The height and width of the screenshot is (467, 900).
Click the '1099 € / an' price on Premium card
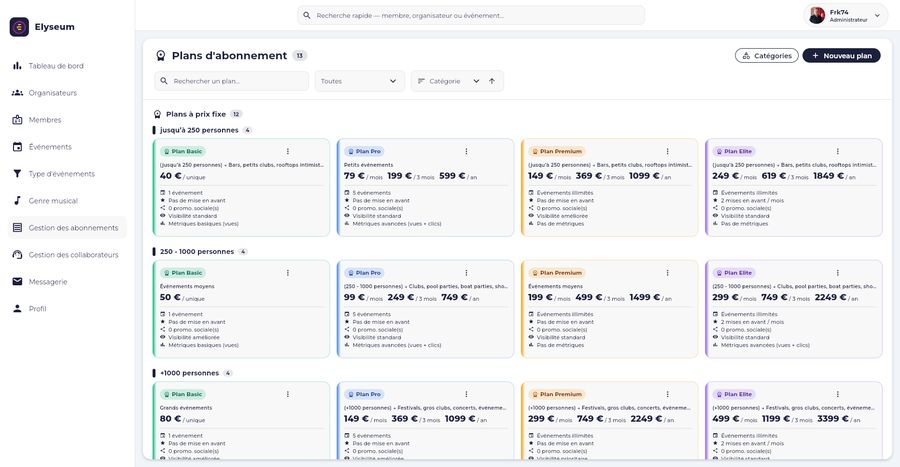(650, 176)
